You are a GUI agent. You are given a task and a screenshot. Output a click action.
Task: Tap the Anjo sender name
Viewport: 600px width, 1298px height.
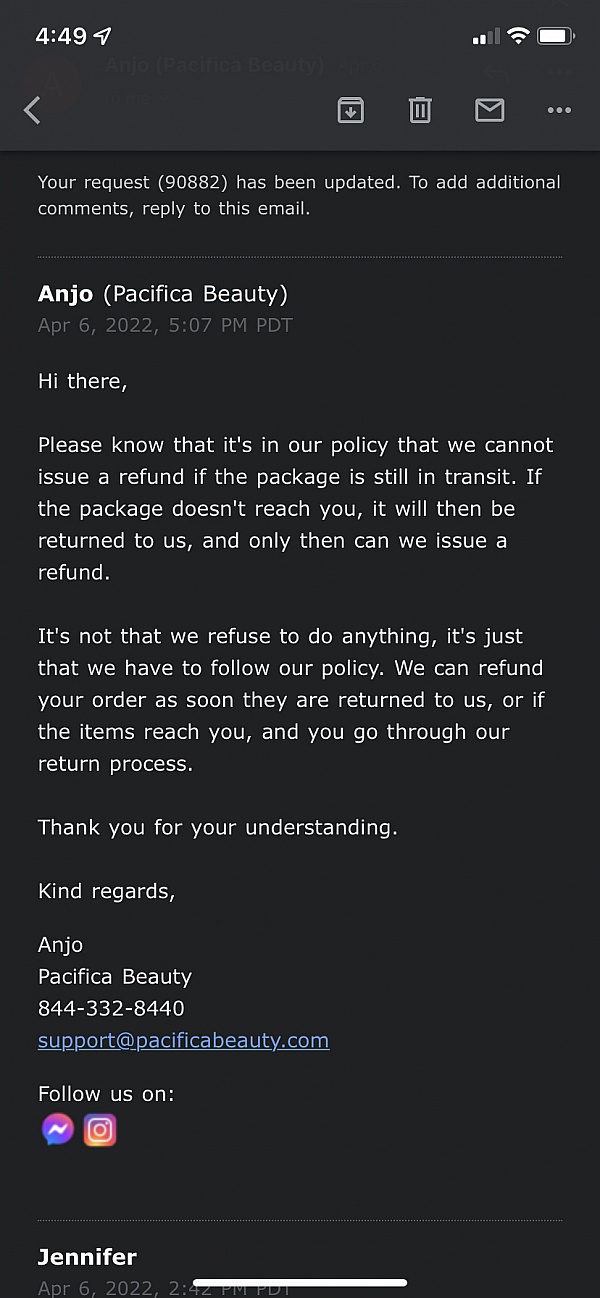(65, 294)
